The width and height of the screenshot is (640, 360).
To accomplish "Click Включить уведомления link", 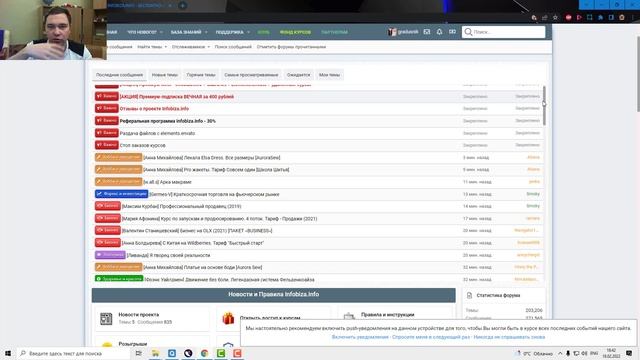I will [360, 337].
